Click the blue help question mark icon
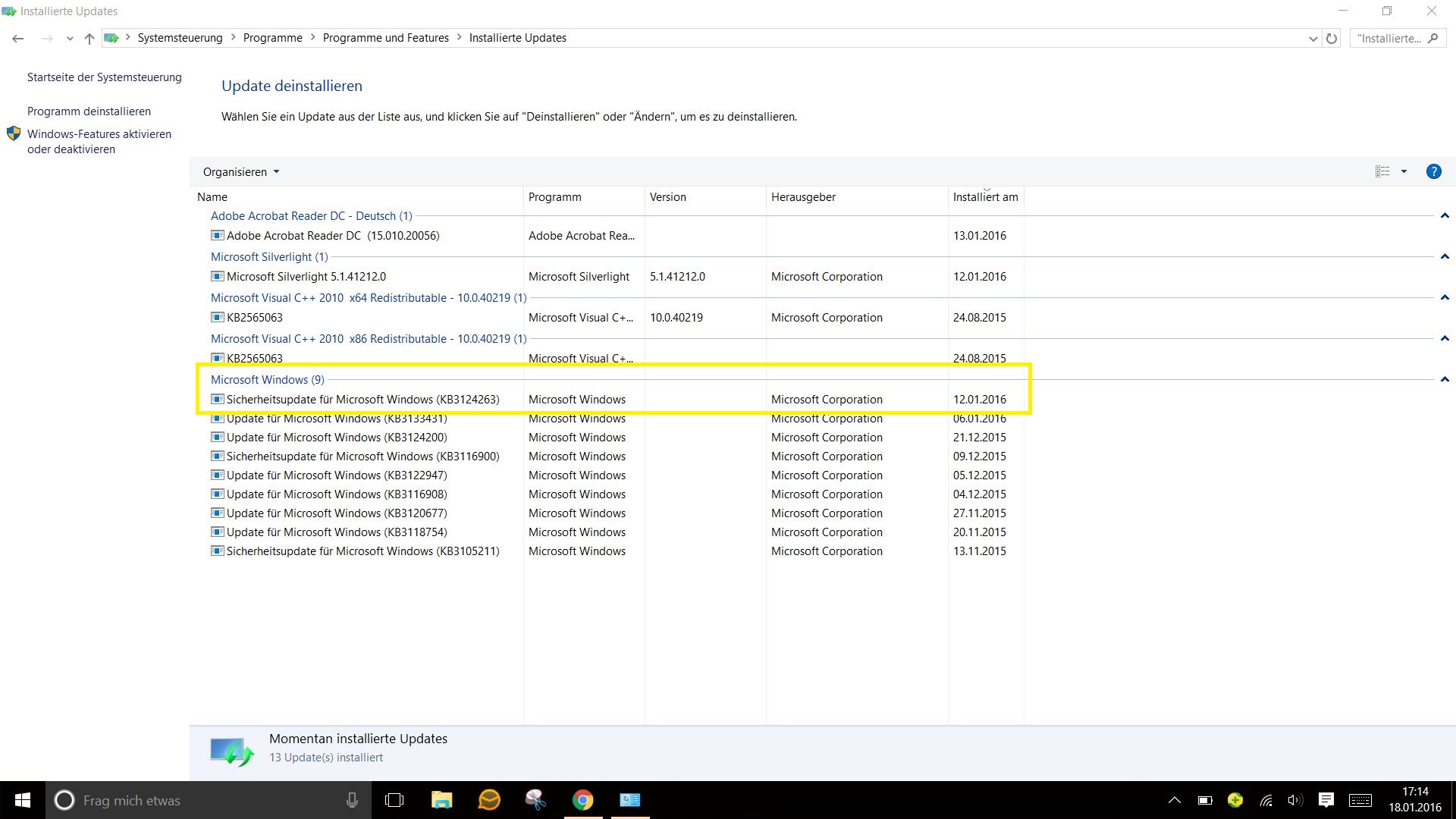 tap(1433, 171)
